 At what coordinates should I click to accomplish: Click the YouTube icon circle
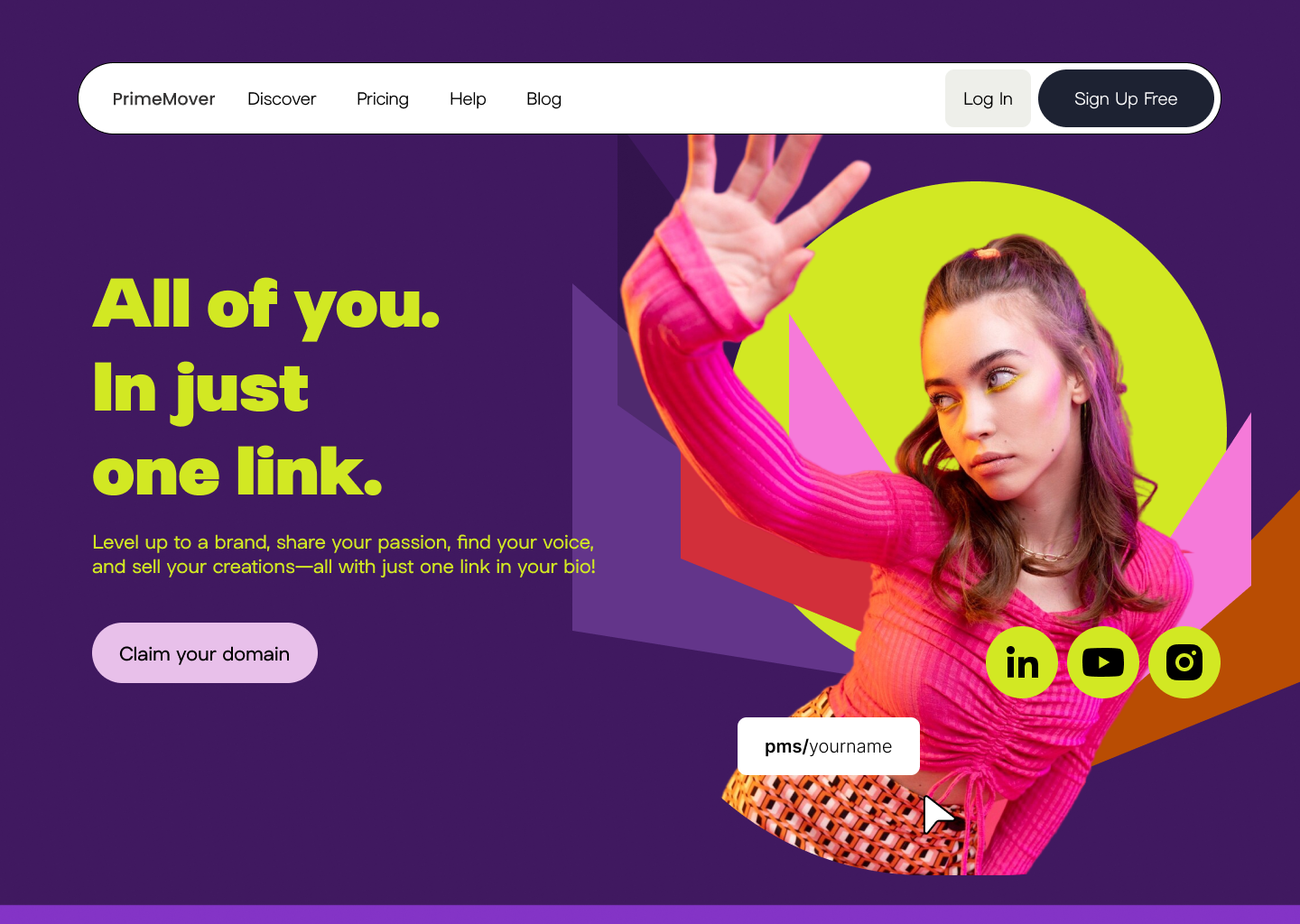1103,662
